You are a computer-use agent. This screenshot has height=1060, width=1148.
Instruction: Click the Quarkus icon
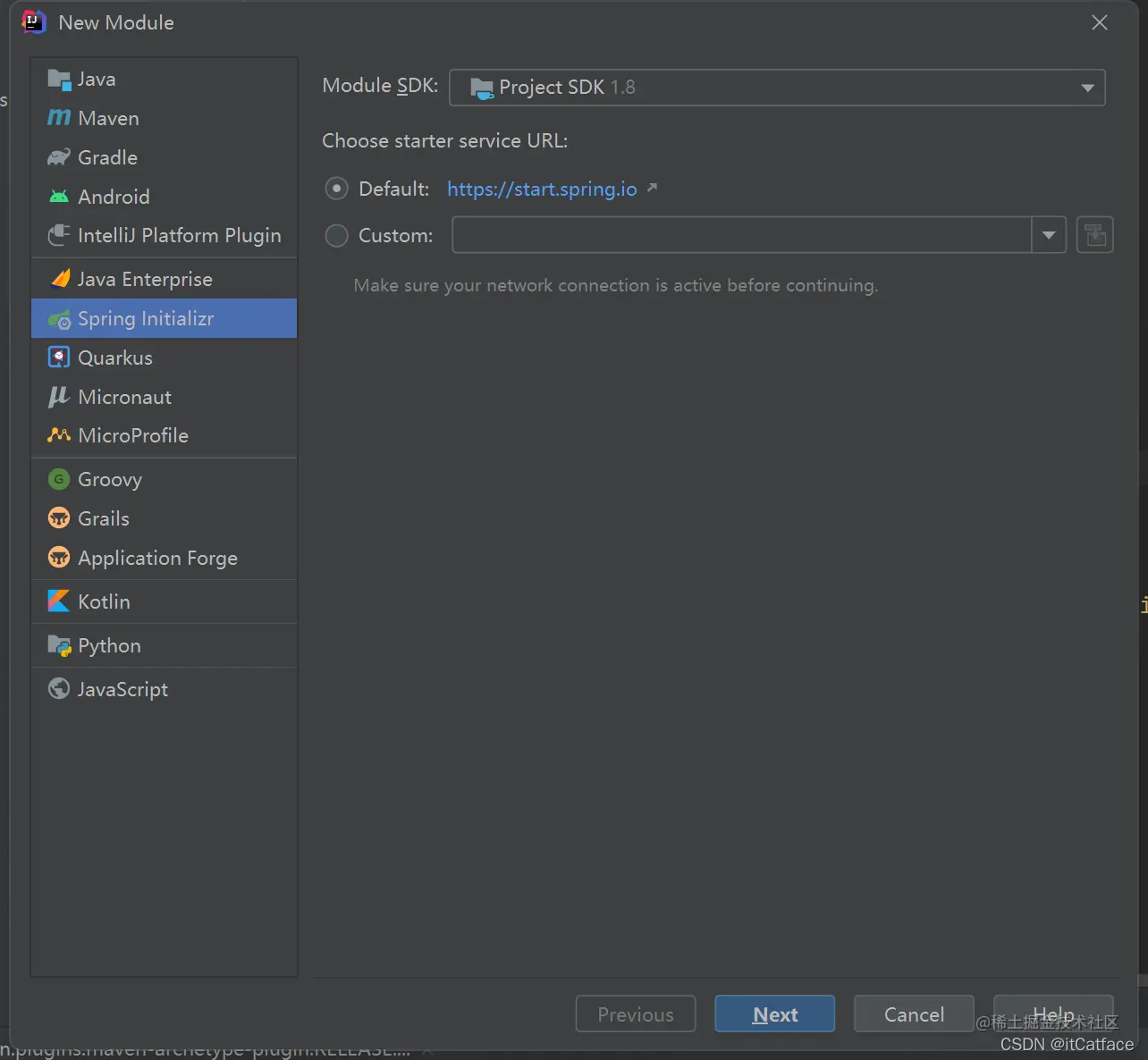pyautogui.click(x=59, y=358)
